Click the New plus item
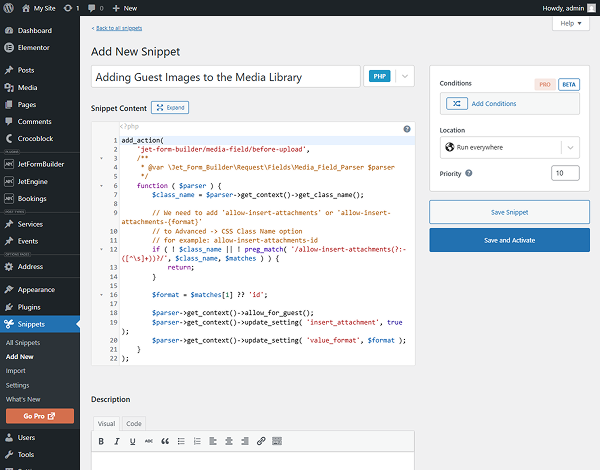The width and height of the screenshot is (600, 470). 125,8
